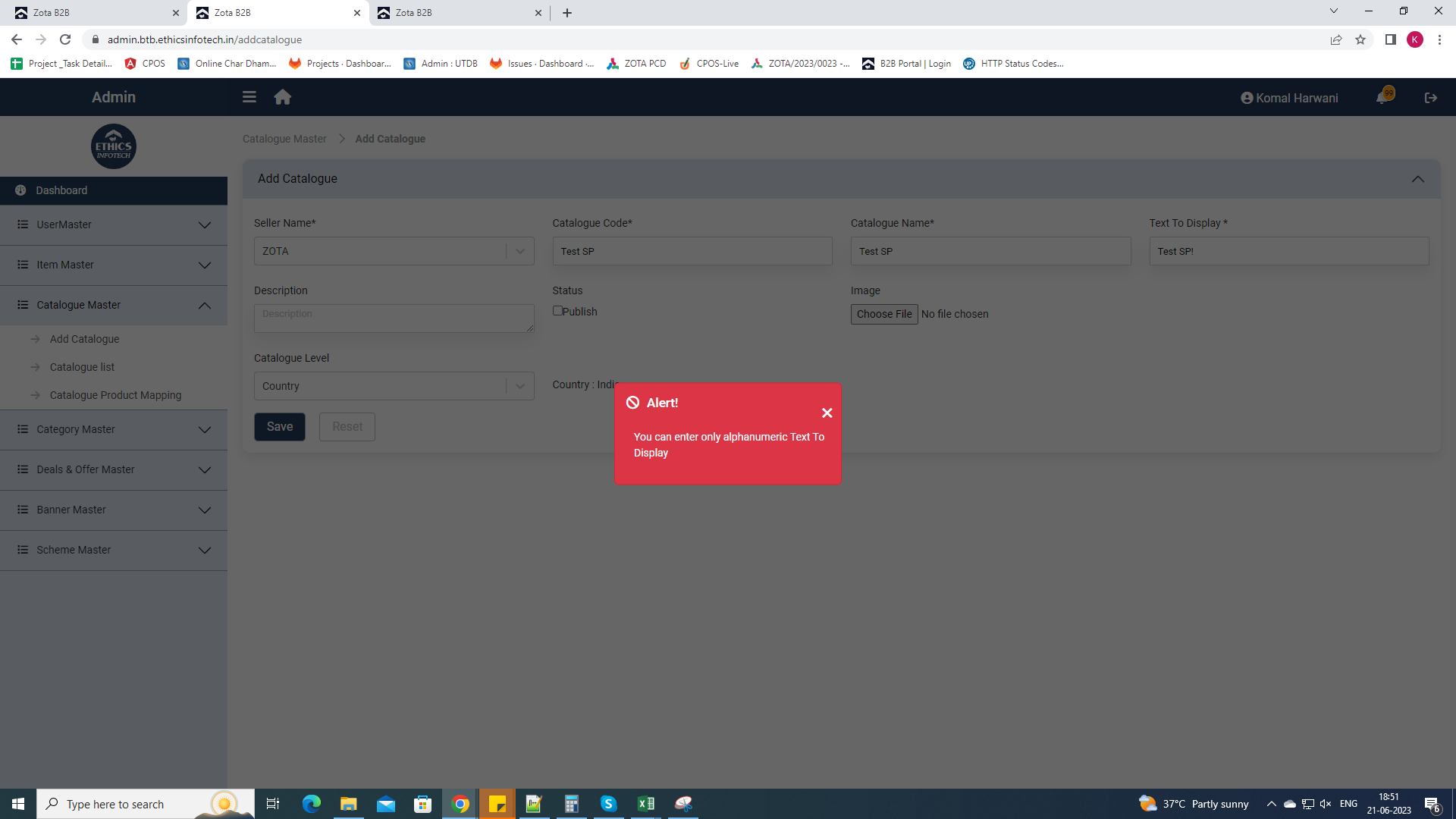Enable the Publish status checkbox
The width and height of the screenshot is (1456, 819).
pyautogui.click(x=557, y=311)
